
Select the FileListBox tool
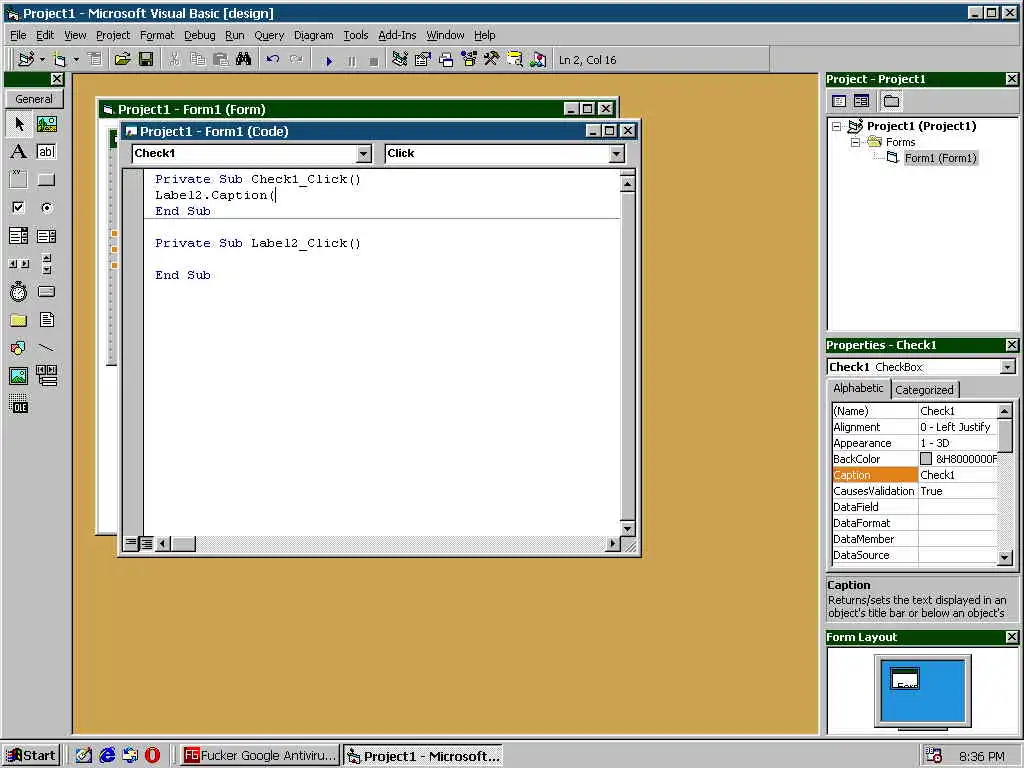coord(46,320)
